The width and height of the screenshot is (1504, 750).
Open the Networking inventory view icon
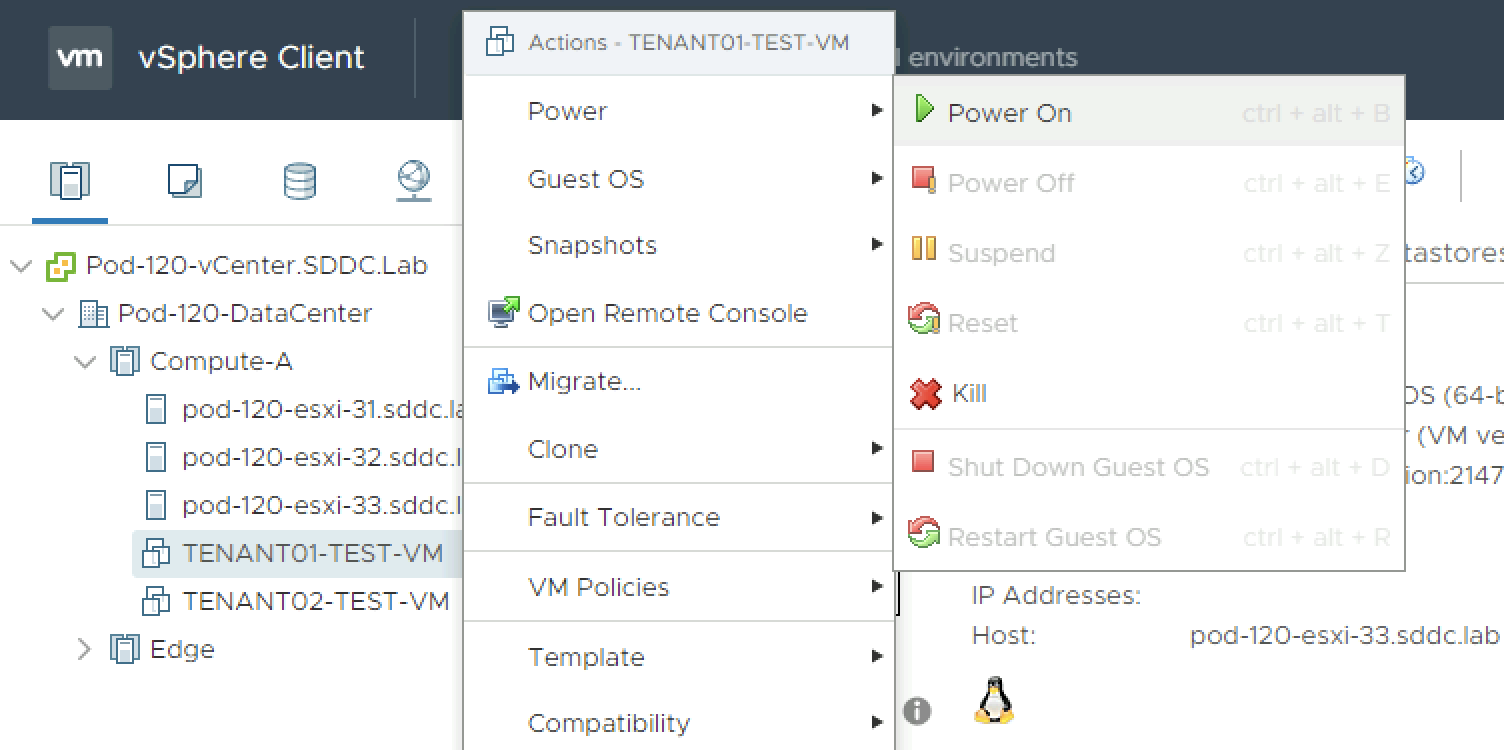pos(413,181)
